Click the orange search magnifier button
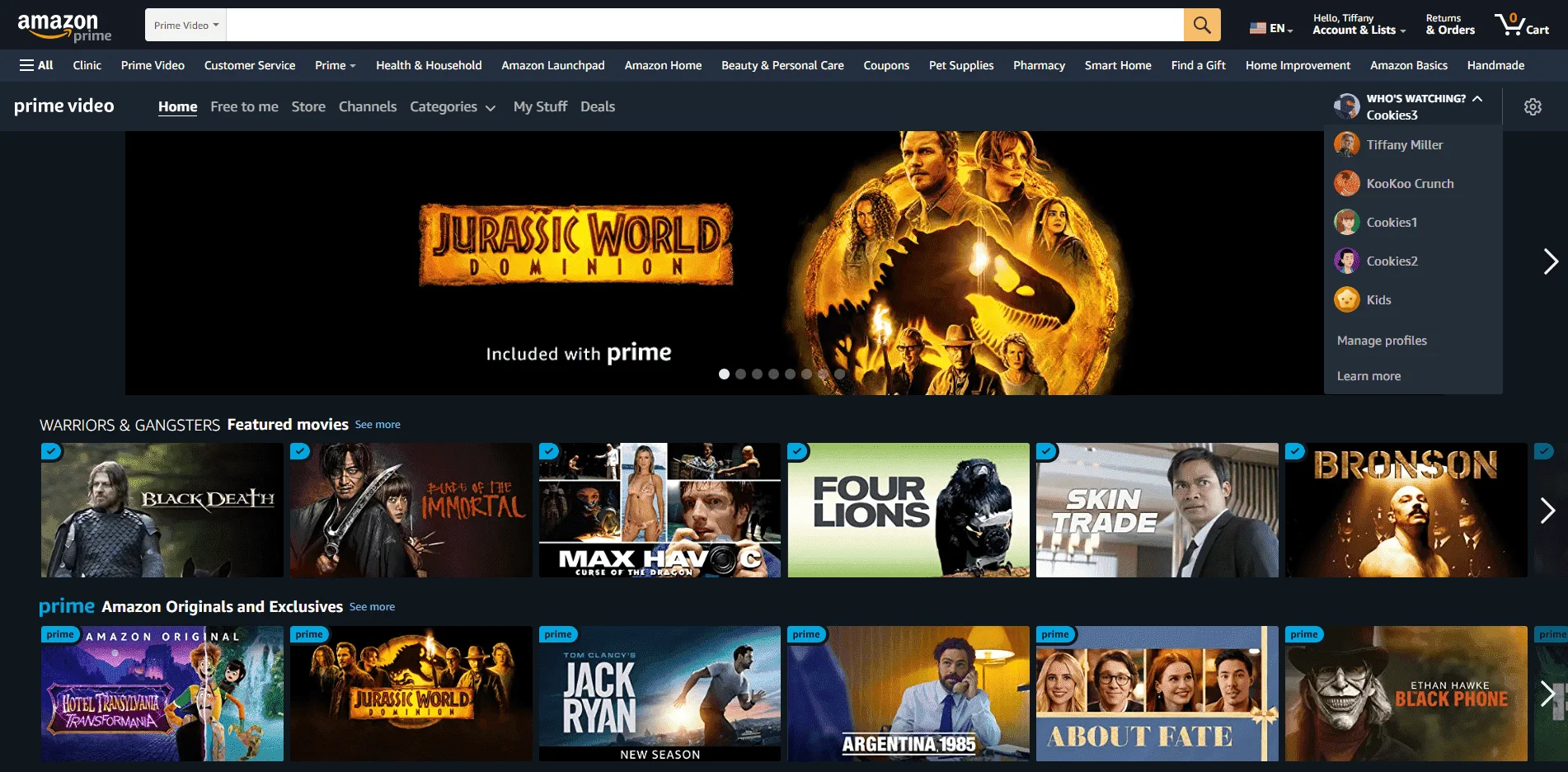Screen dimensions: 1568x772 tap(1202, 25)
